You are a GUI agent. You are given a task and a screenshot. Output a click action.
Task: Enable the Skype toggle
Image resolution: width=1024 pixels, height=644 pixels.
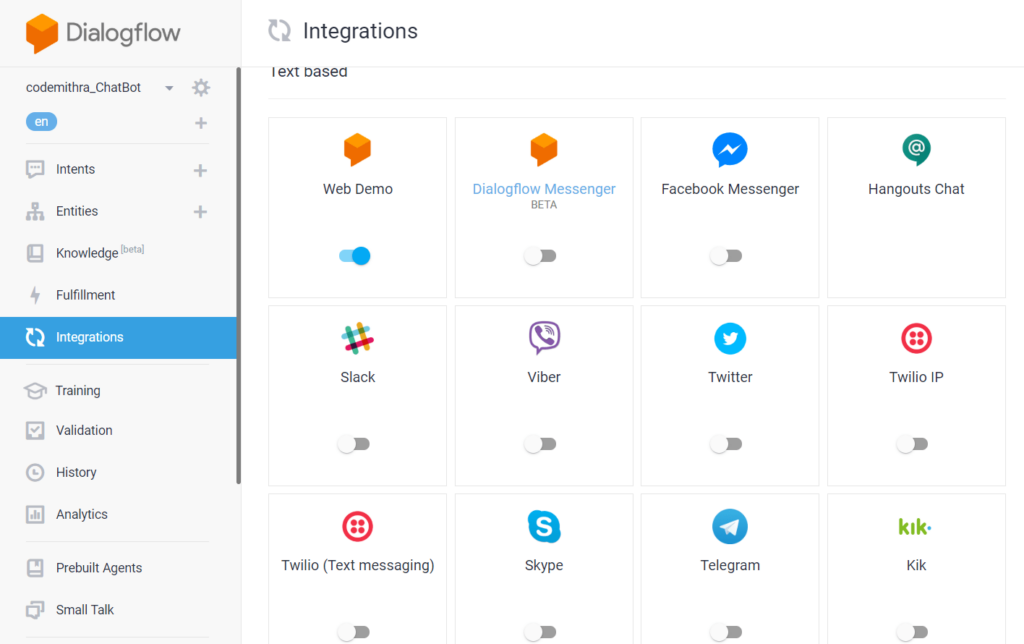point(540,632)
